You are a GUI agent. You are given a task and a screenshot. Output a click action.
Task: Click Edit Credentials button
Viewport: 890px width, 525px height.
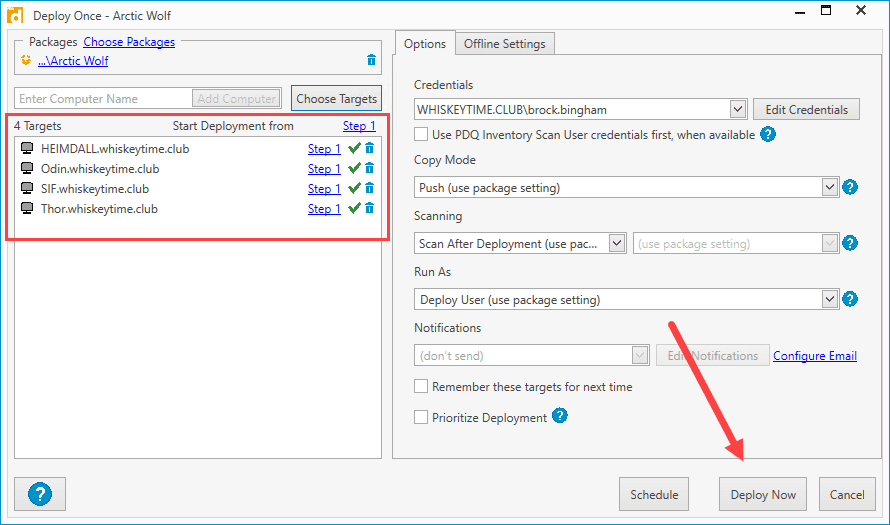(x=807, y=110)
